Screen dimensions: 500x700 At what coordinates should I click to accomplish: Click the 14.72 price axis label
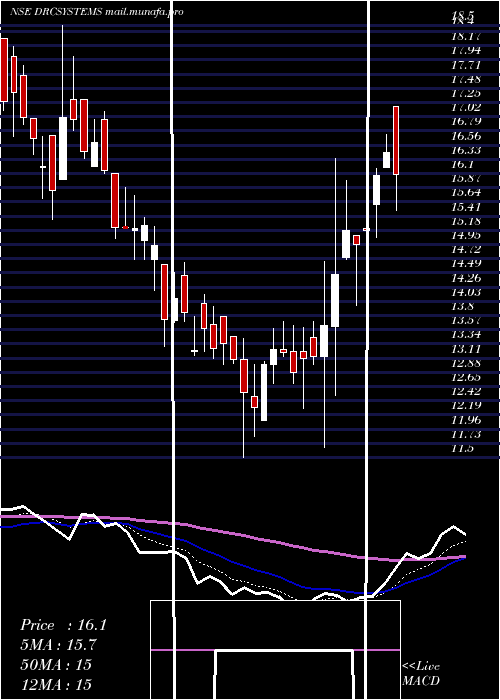(466, 249)
